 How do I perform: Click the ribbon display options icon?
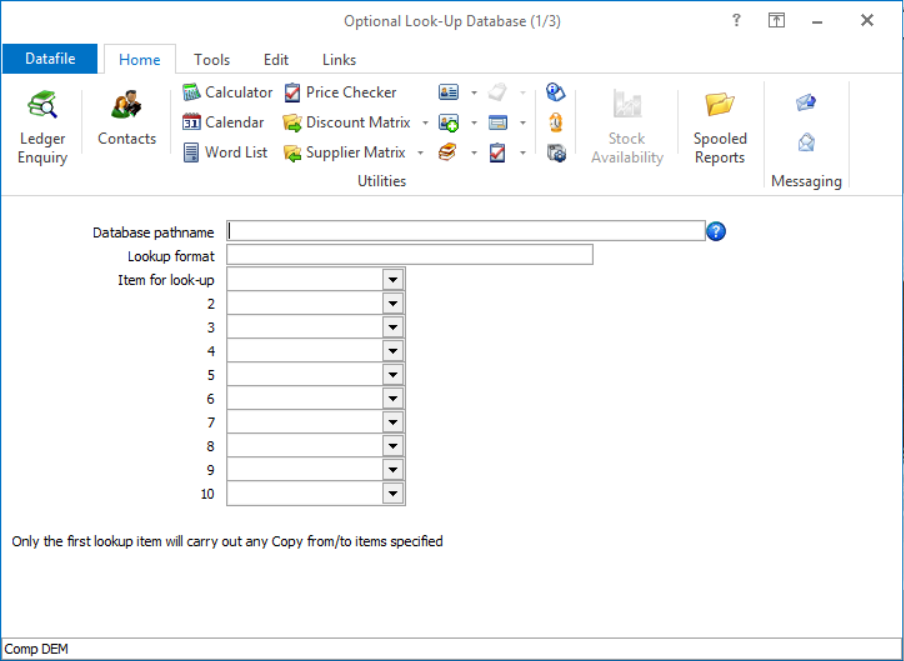pos(777,21)
